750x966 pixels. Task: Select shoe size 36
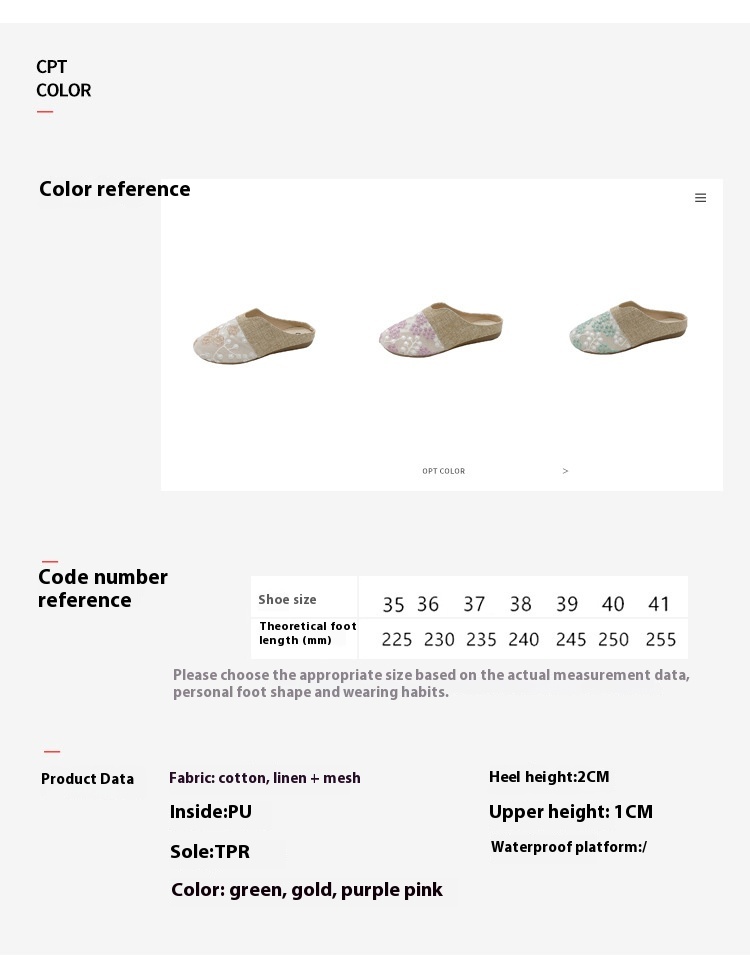[x=428, y=604]
